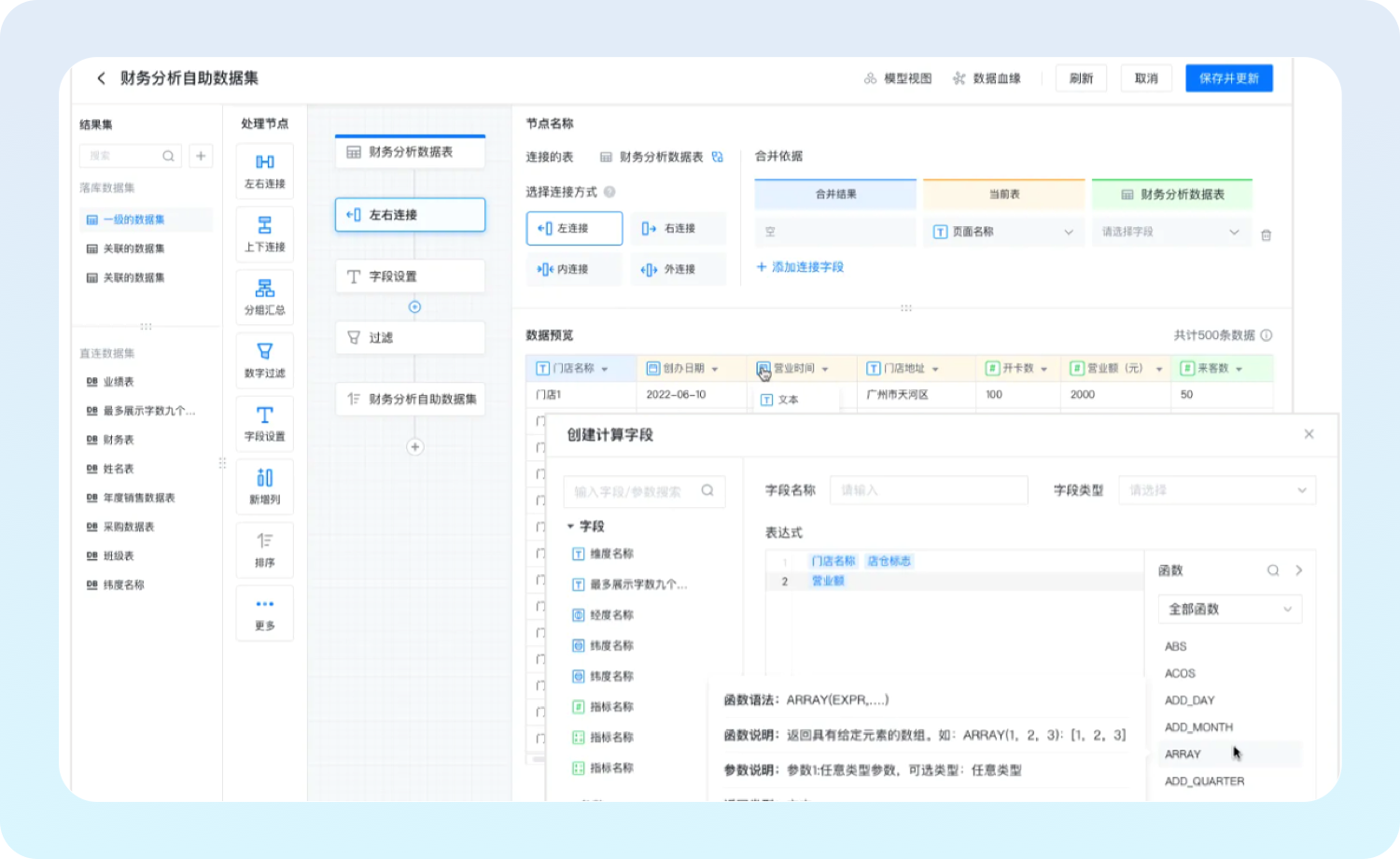
Task: Select ADD_MONTH from function list
Action: click(x=1198, y=727)
